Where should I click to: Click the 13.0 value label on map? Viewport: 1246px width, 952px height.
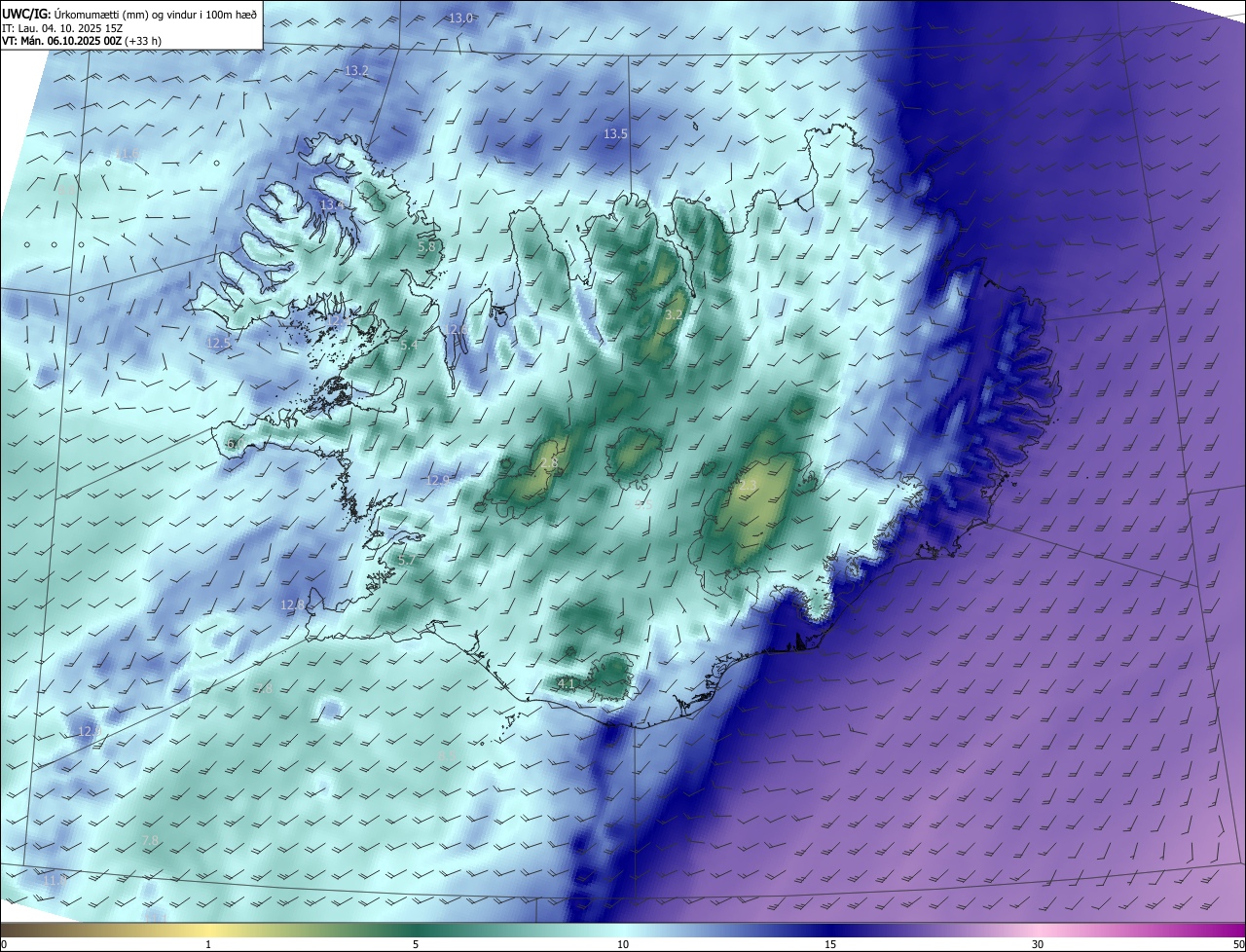(460, 18)
